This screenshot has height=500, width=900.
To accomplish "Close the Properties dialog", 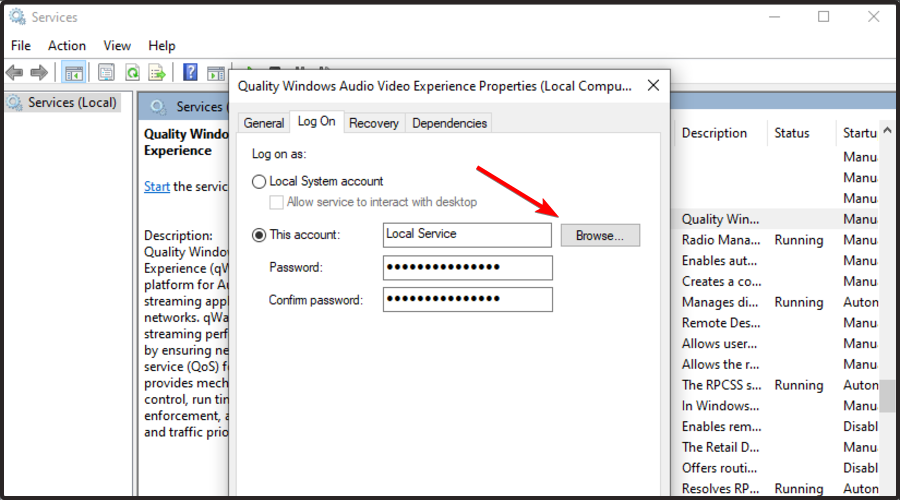I will click(653, 86).
